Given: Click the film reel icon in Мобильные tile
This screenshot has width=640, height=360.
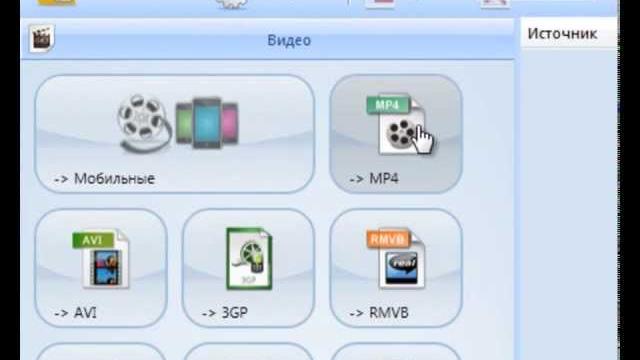Looking at the screenshot, I should [144, 123].
